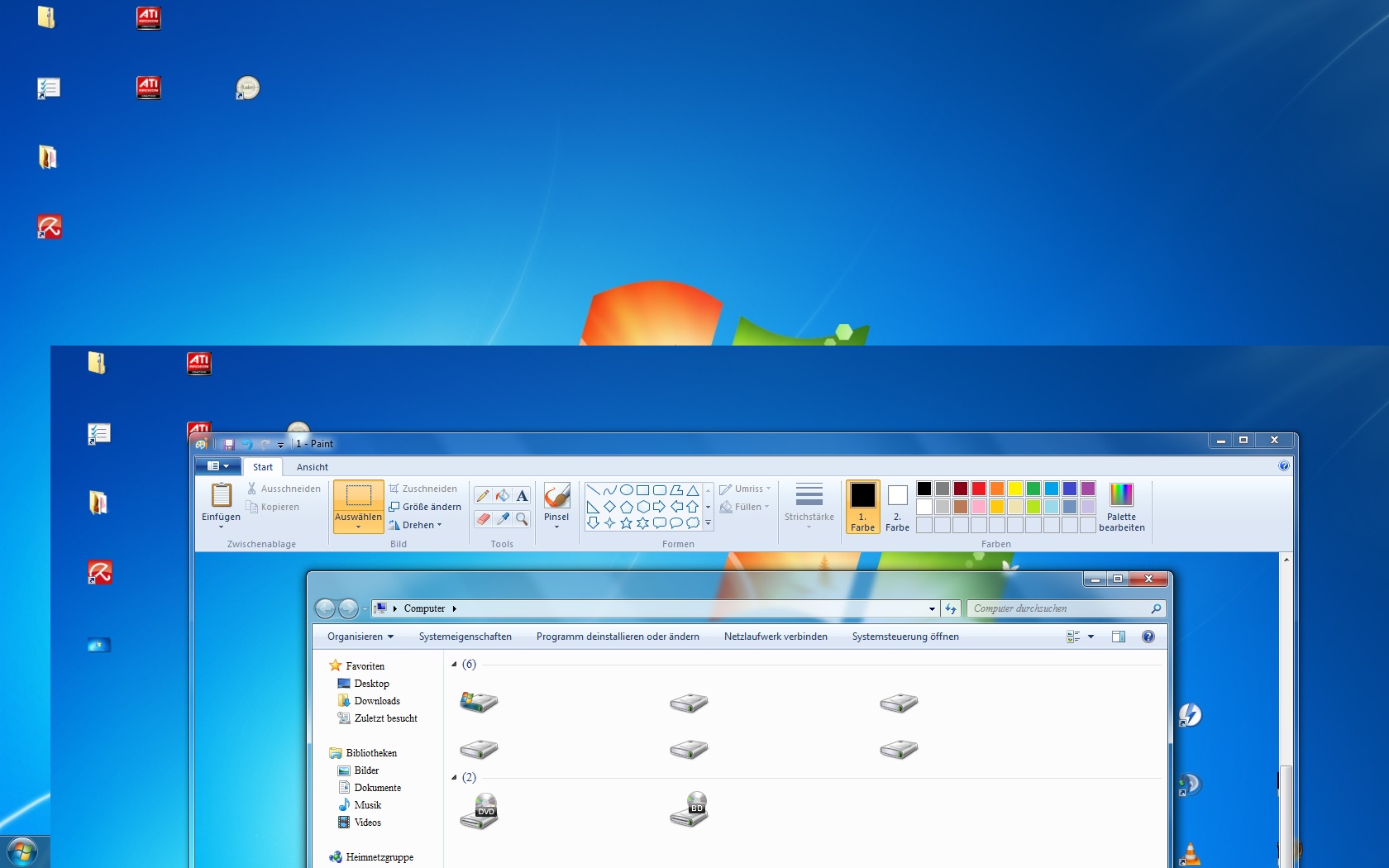This screenshot has height=868, width=1389.
Task: Switch to the Ansicht ribbon tab
Action: (312, 467)
